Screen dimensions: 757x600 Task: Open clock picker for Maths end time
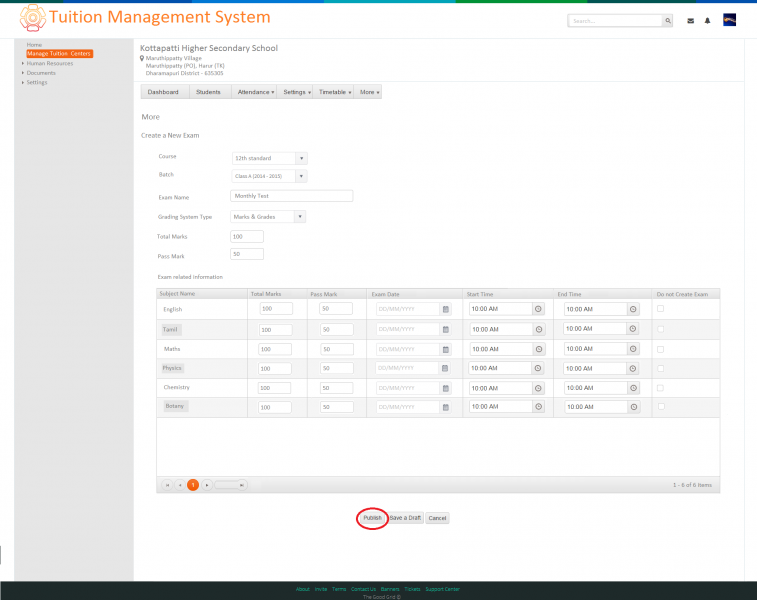(633, 349)
